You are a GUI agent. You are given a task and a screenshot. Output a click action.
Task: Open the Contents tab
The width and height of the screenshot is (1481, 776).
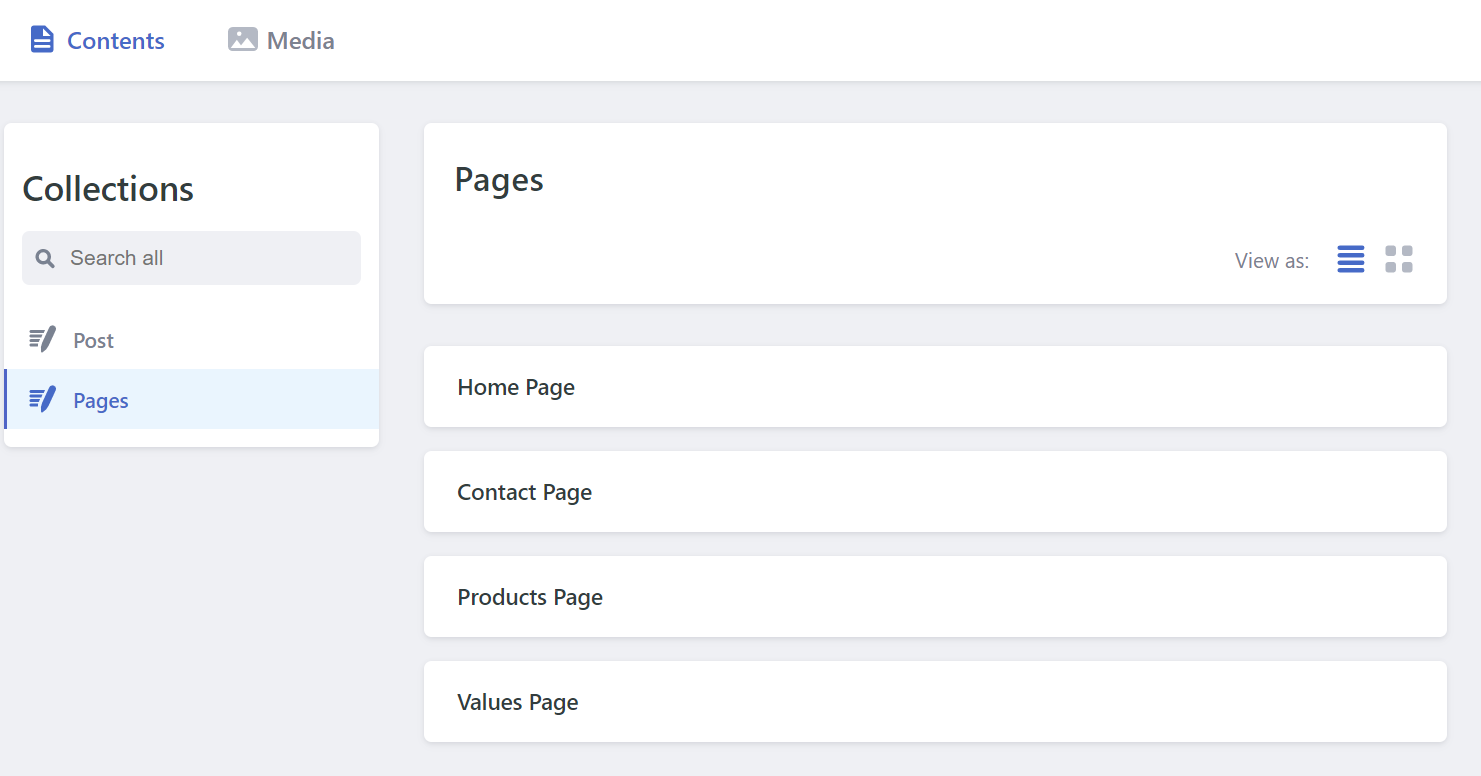(x=115, y=41)
